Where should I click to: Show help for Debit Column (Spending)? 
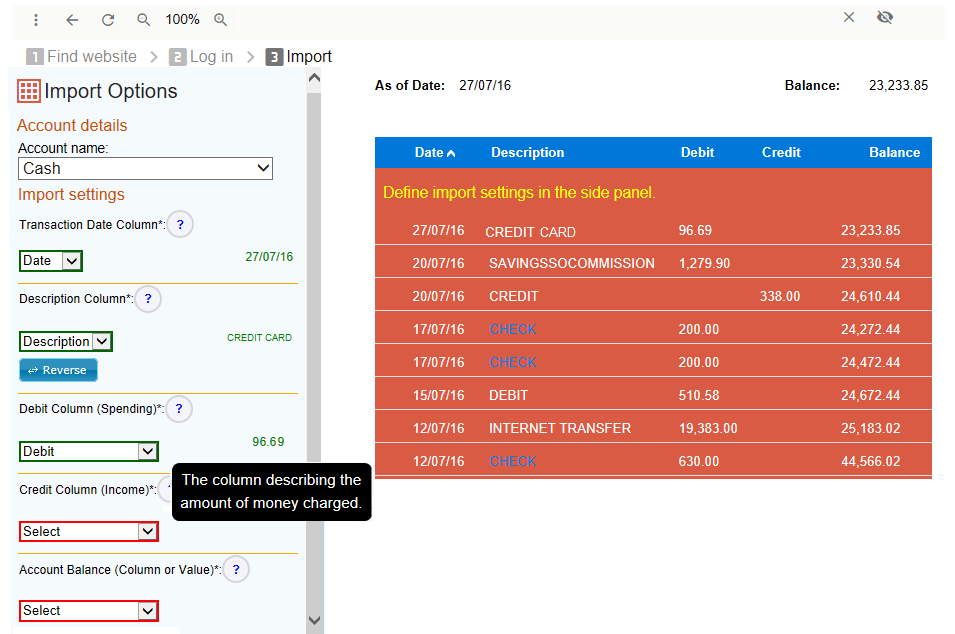(x=179, y=409)
